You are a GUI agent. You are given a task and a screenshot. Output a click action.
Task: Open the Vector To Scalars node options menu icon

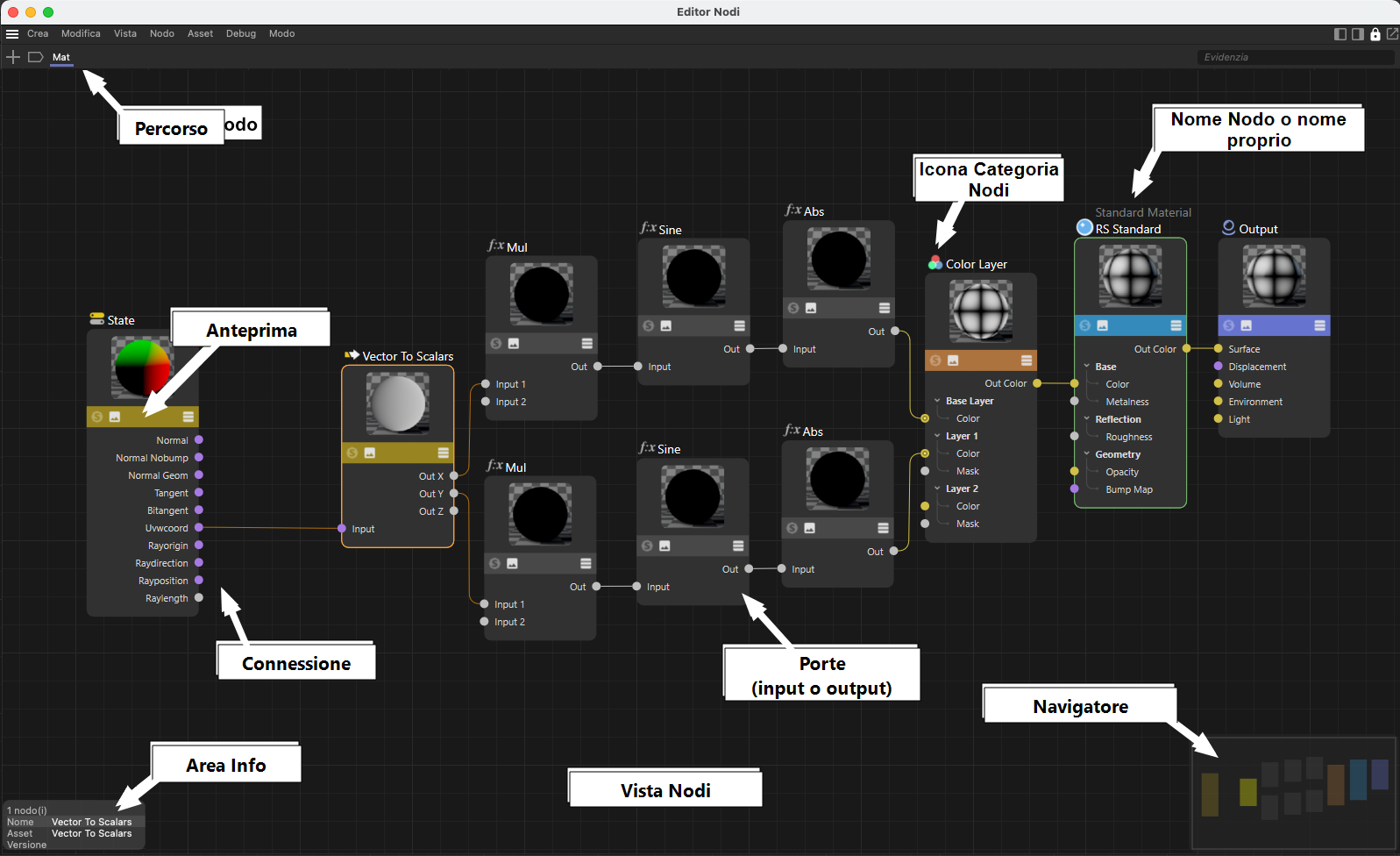[444, 453]
